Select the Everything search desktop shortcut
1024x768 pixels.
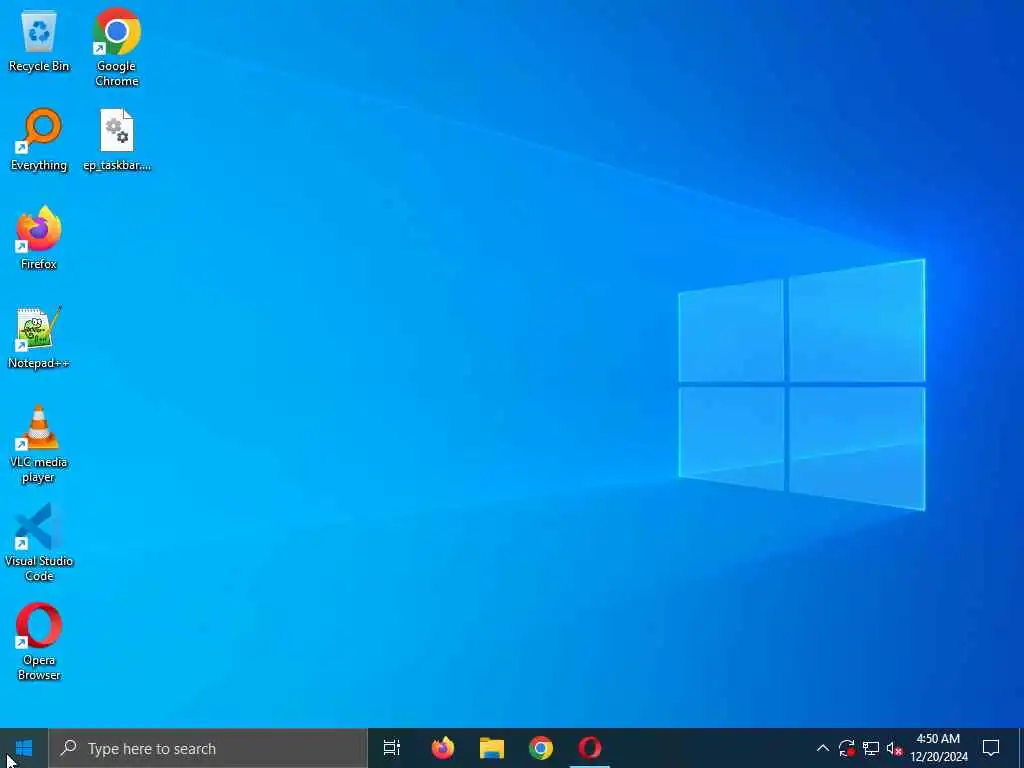pyautogui.click(x=39, y=140)
